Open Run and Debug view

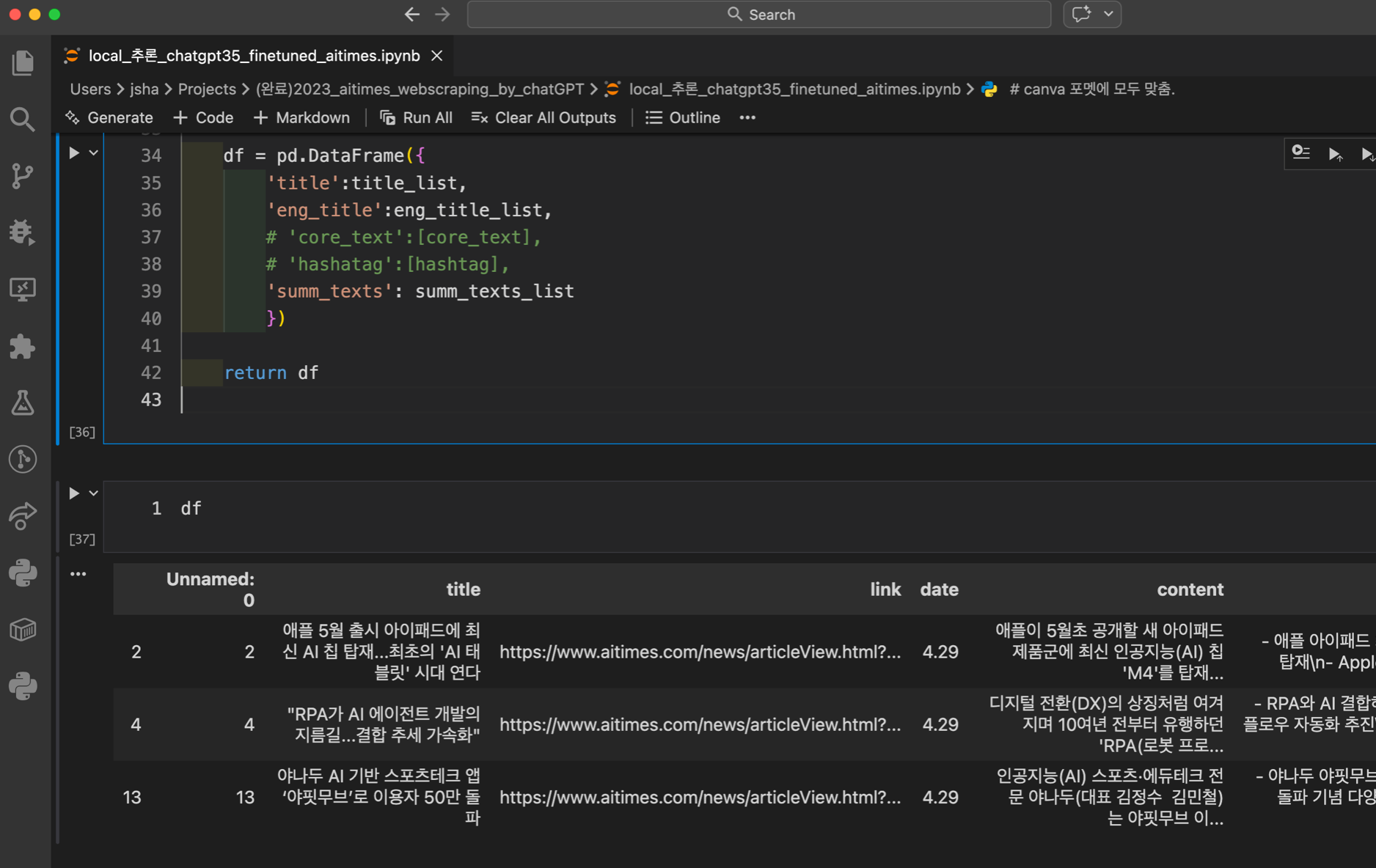point(23,232)
